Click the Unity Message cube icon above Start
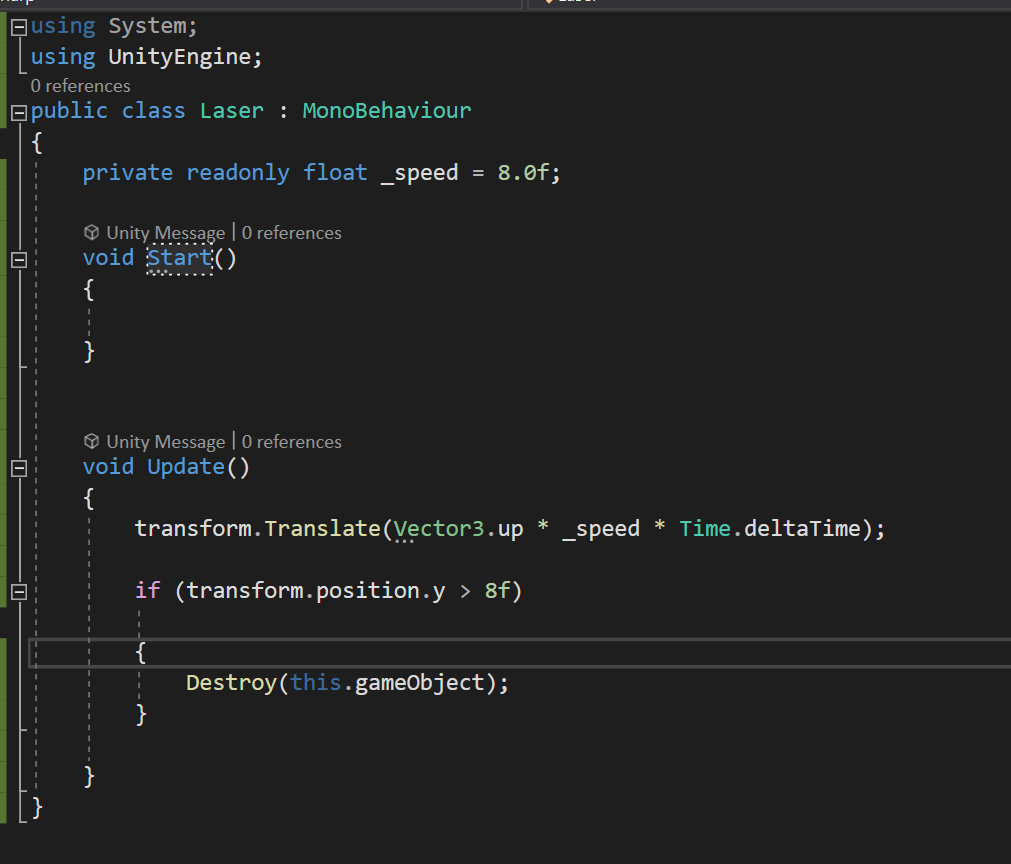The width and height of the screenshot is (1011, 864). tap(91, 232)
